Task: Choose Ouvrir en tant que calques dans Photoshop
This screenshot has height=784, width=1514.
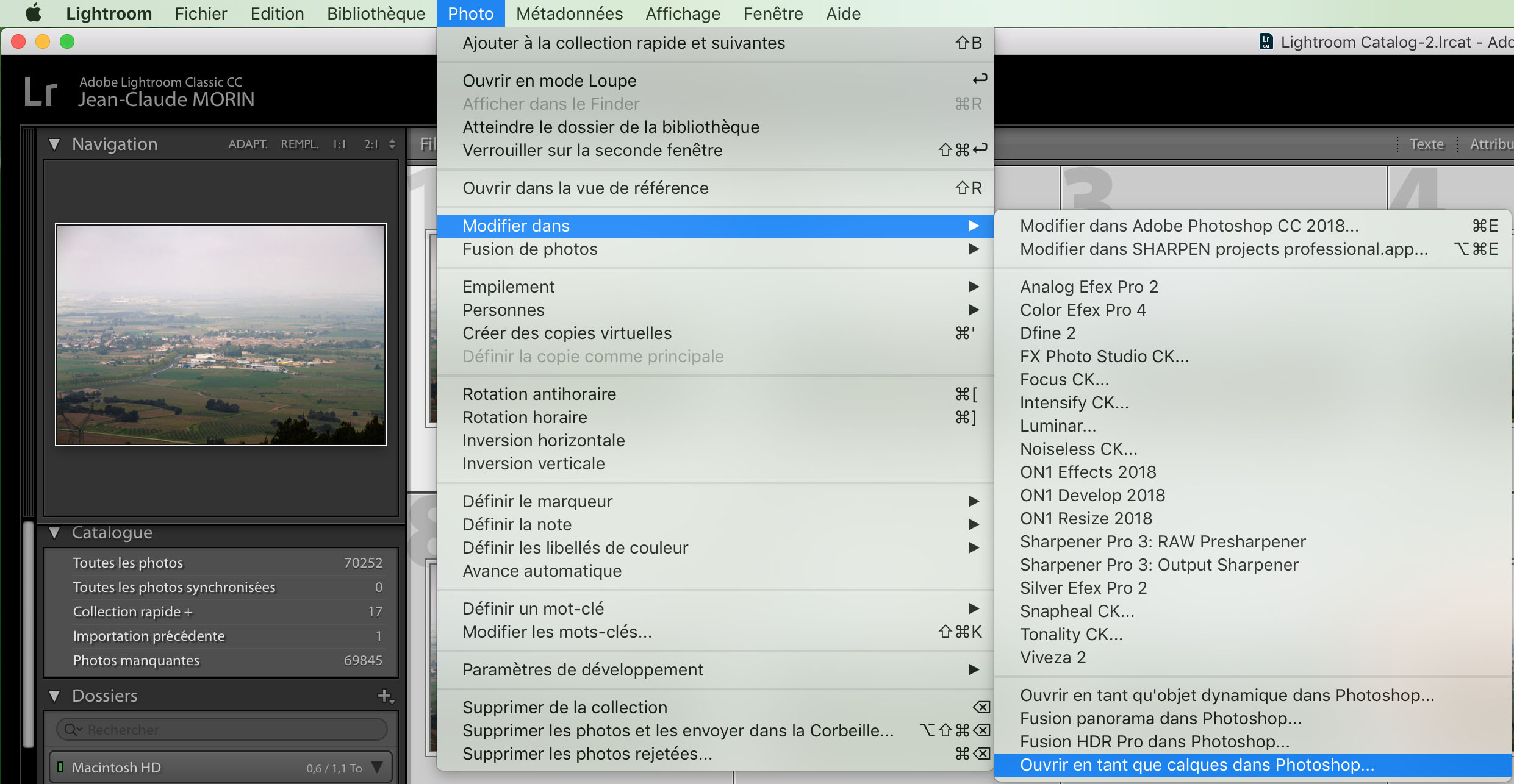Action: coord(1197,764)
